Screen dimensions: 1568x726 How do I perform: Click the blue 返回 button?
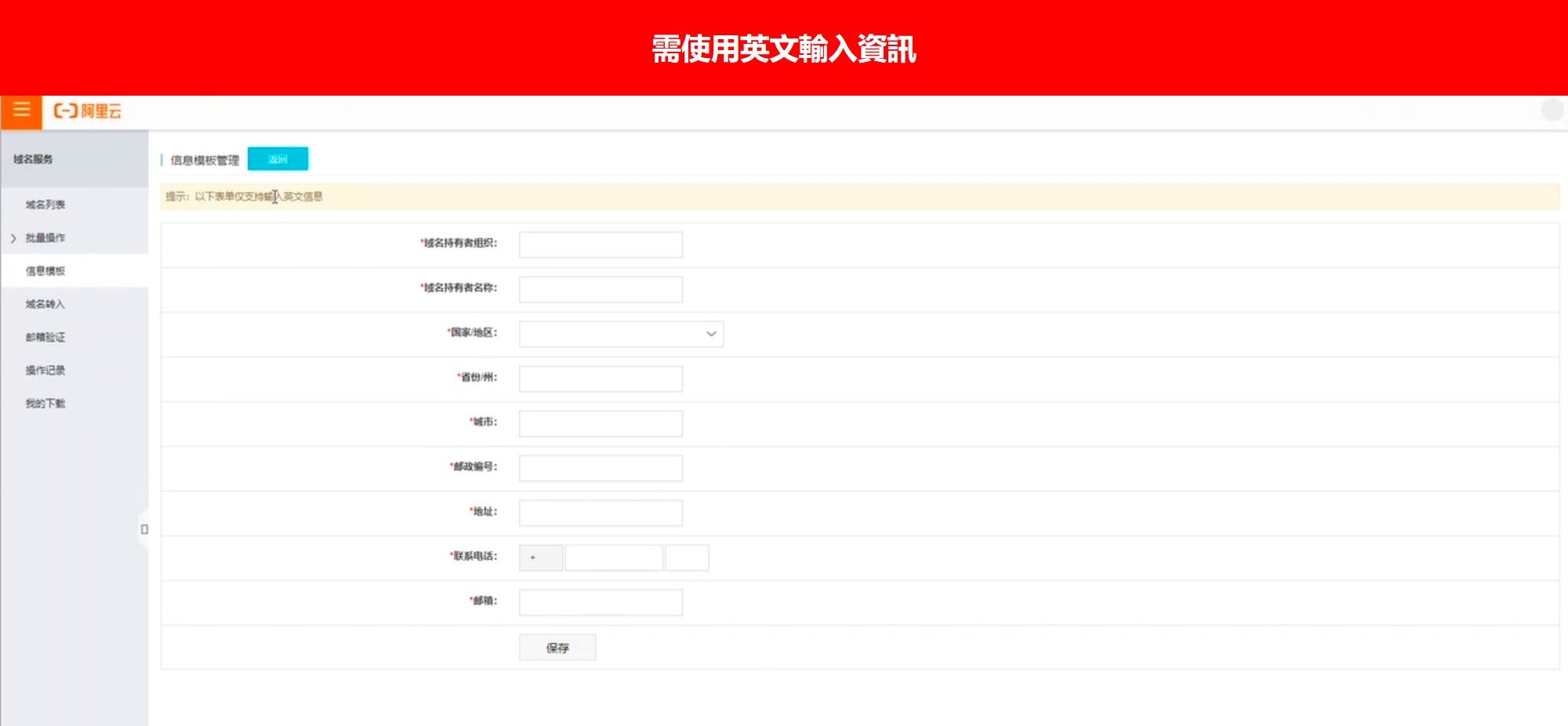(278, 159)
